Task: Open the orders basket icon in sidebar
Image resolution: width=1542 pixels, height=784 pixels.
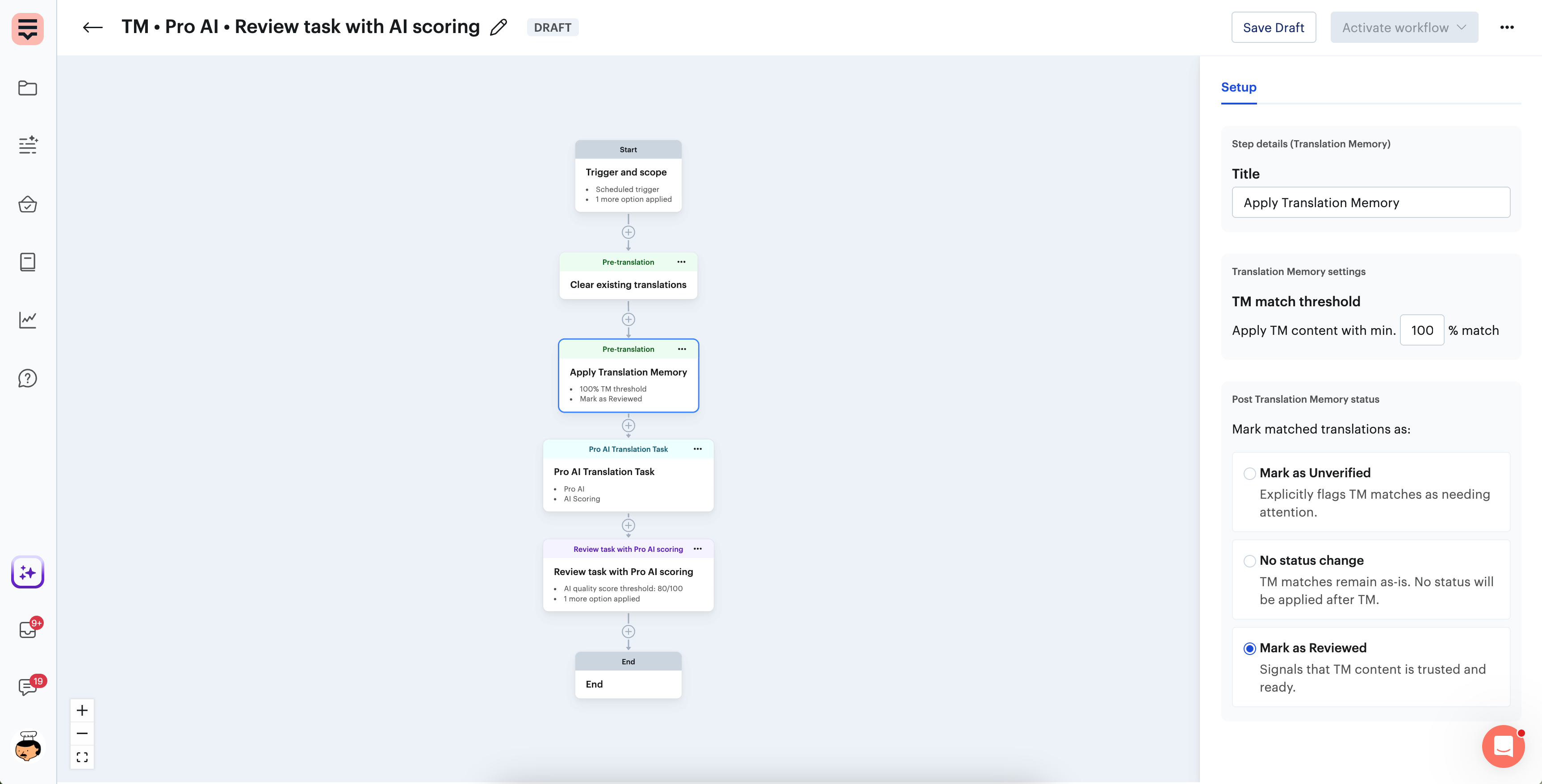Action: (x=28, y=204)
